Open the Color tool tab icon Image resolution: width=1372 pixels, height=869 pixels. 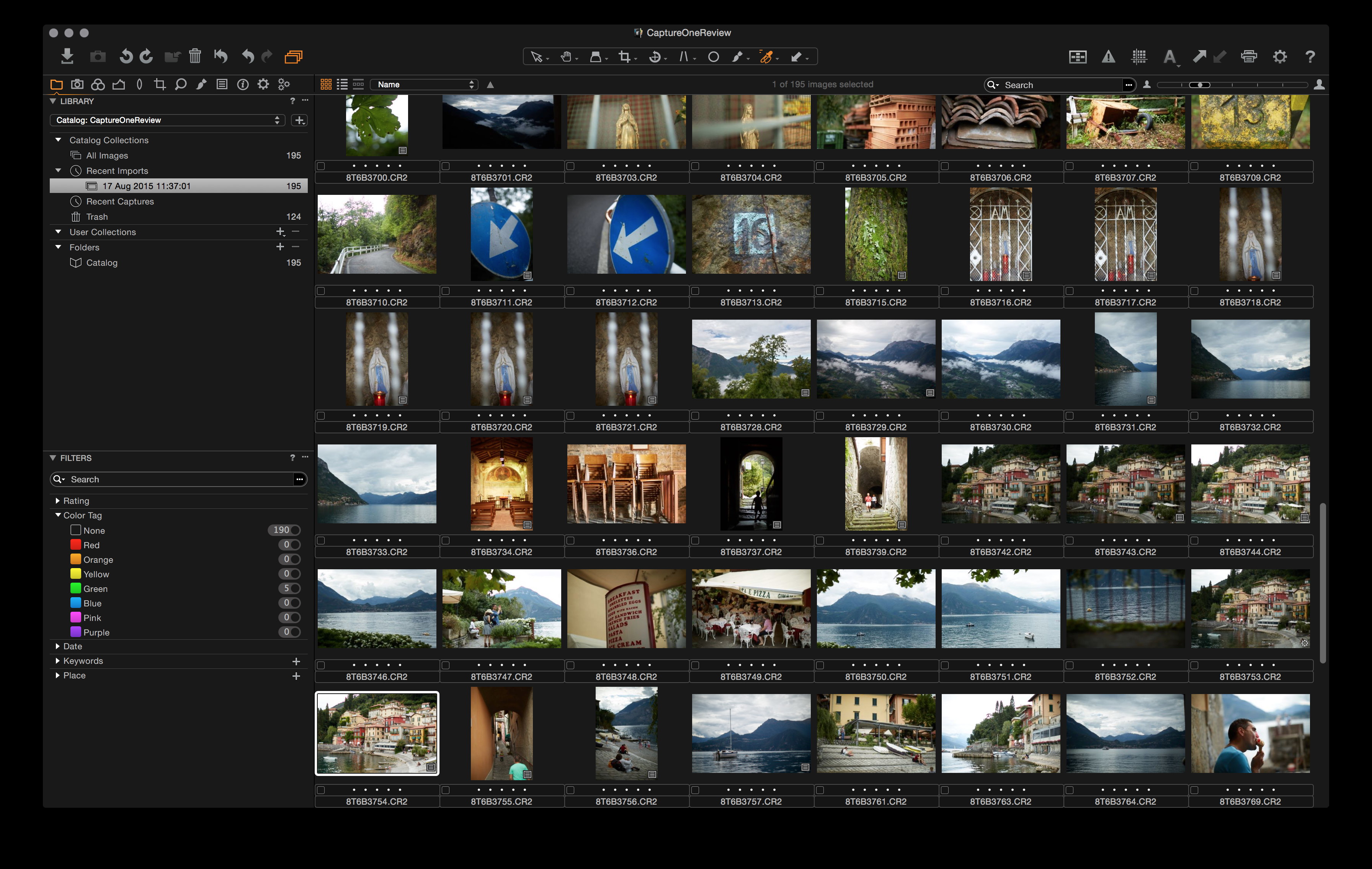pyautogui.click(x=98, y=84)
